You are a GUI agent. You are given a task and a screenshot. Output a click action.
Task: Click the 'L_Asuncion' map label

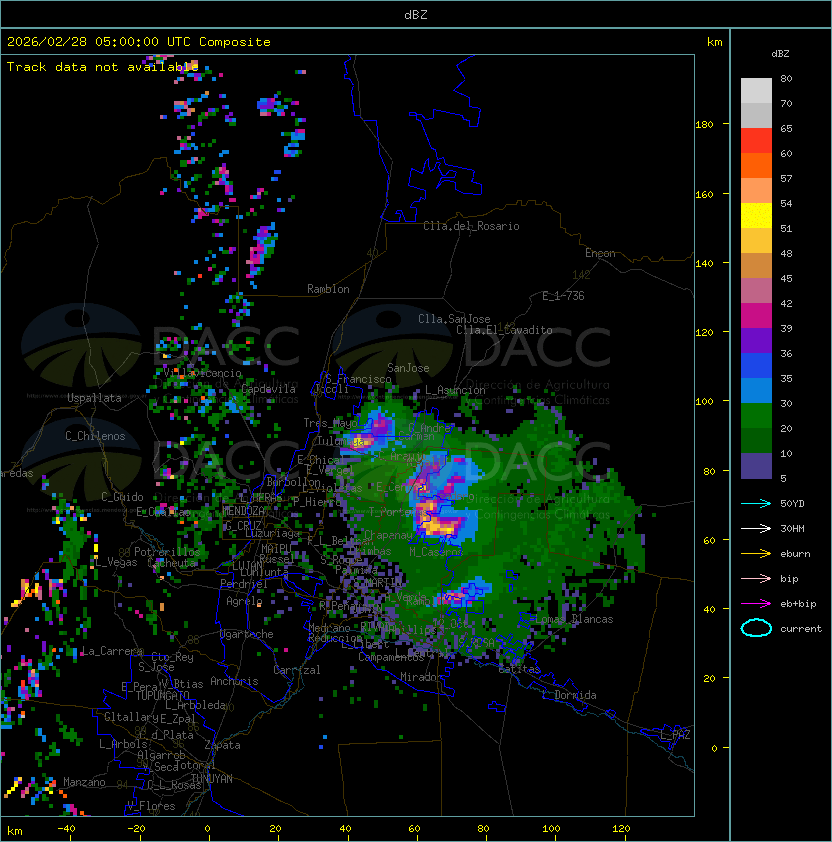pyautogui.click(x=455, y=390)
